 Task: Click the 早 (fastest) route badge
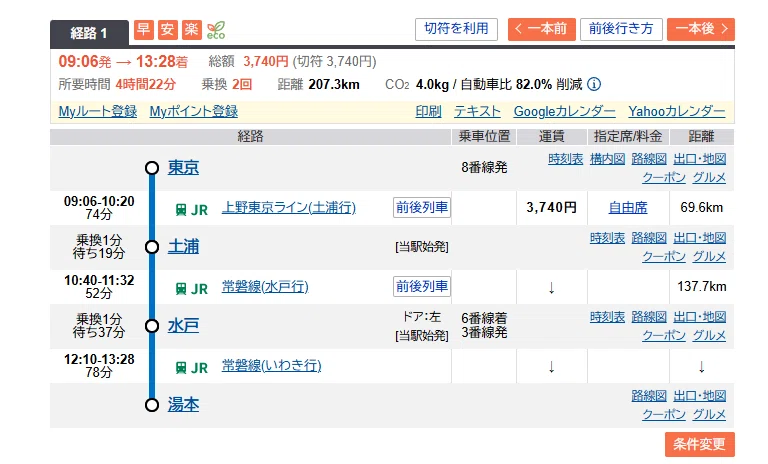click(x=144, y=30)
